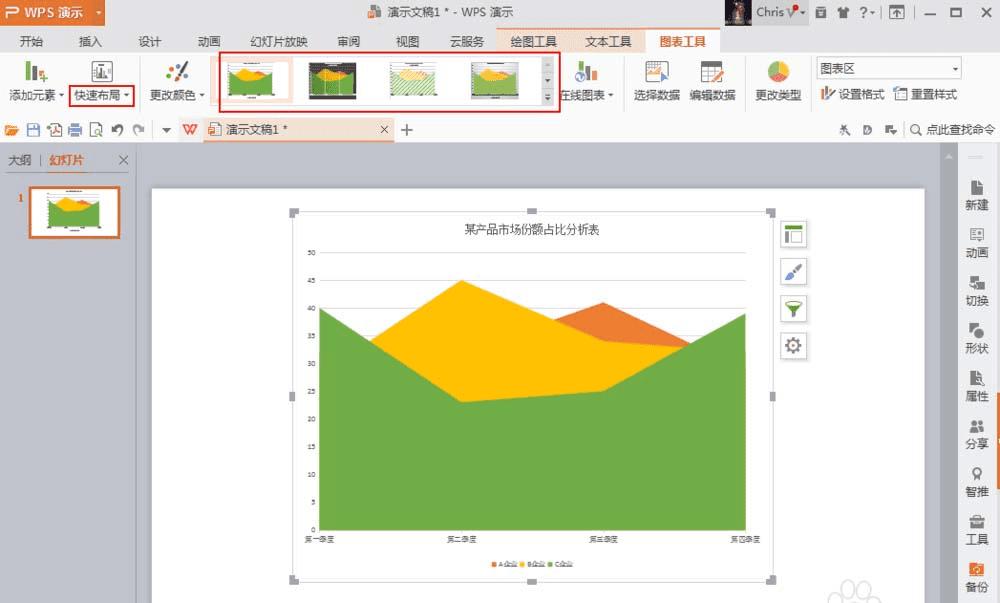Image resolution: width=1000 pixels, height=603 pixels.
Task: Apply the dark background chart style
Action: (332, 80)
